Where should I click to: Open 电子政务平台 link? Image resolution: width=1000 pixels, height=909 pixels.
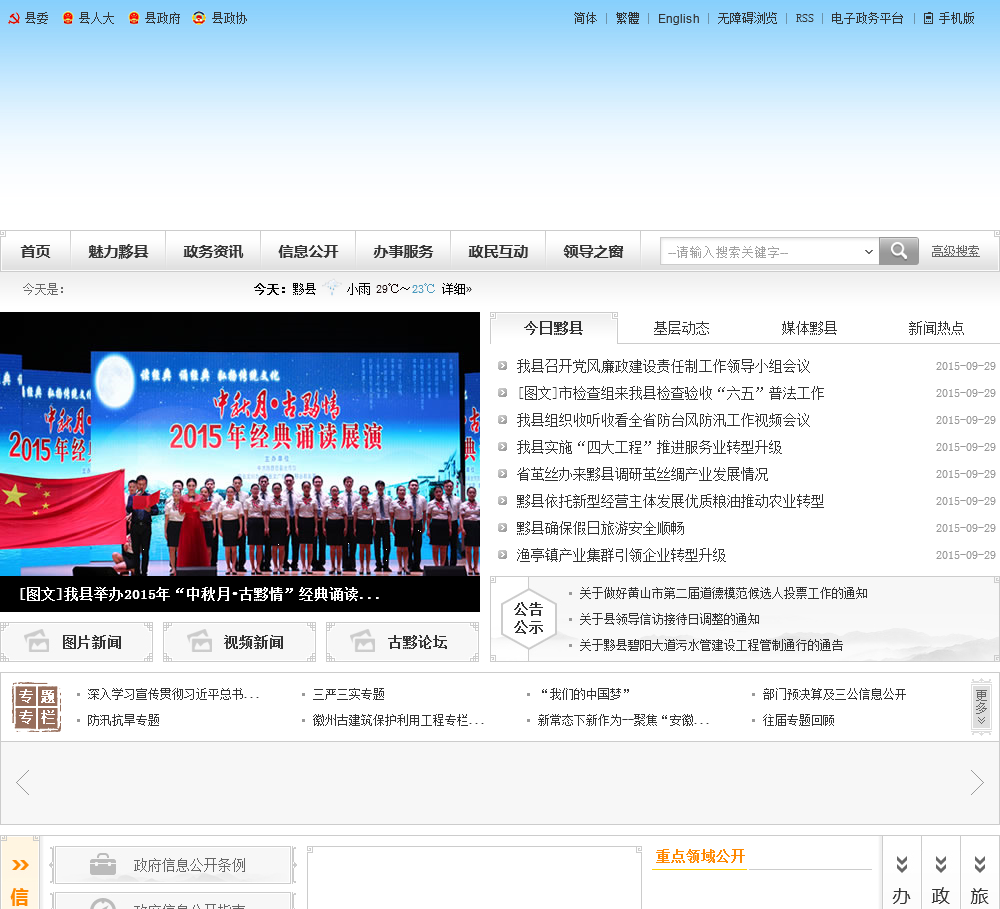(867, 18)
